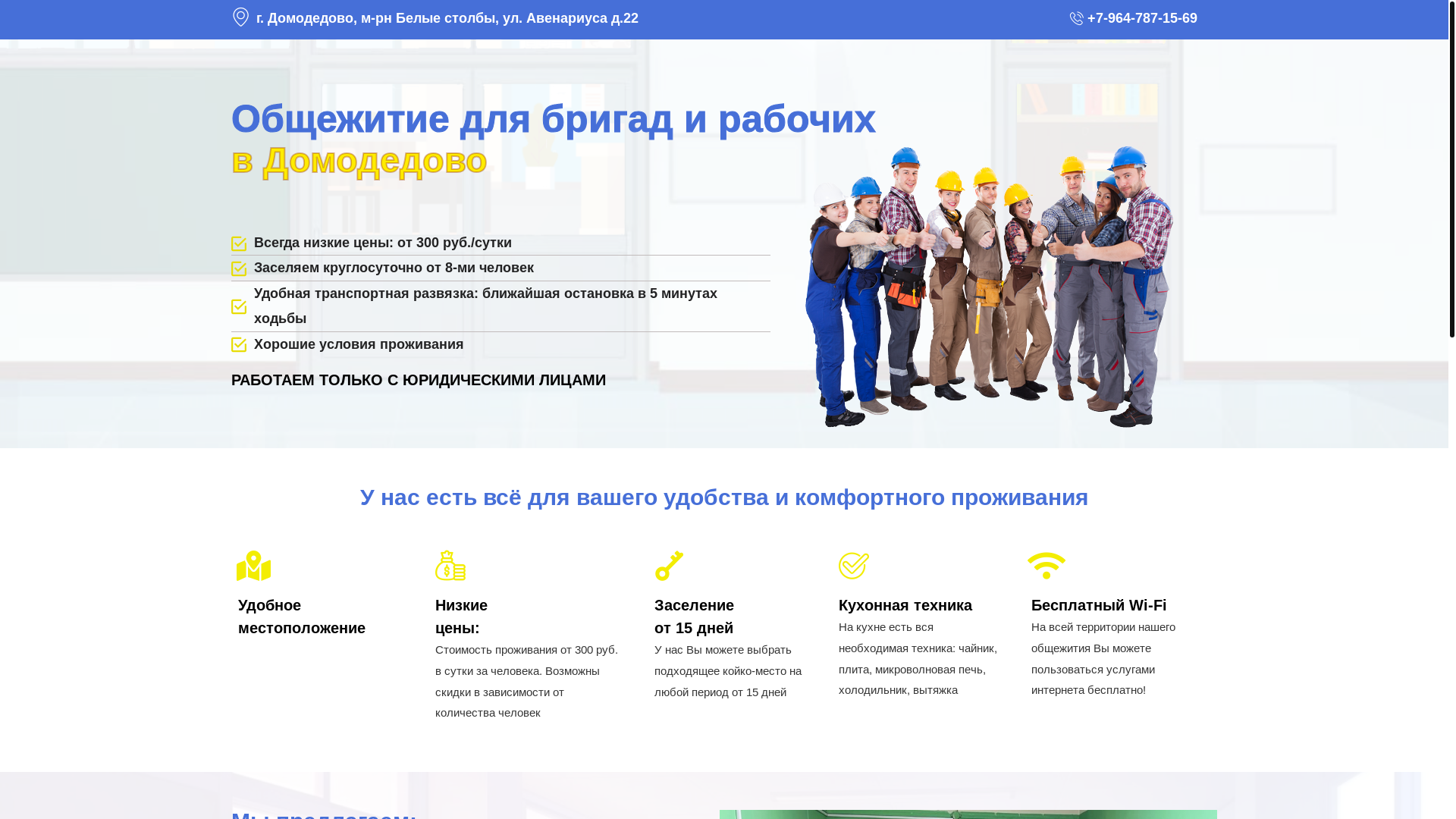Image resolution: width=1456 pixels, height=819 pixels.
Task: Click the text Заселяем круглосуточно от 8-ми человек
Action: 394,268
